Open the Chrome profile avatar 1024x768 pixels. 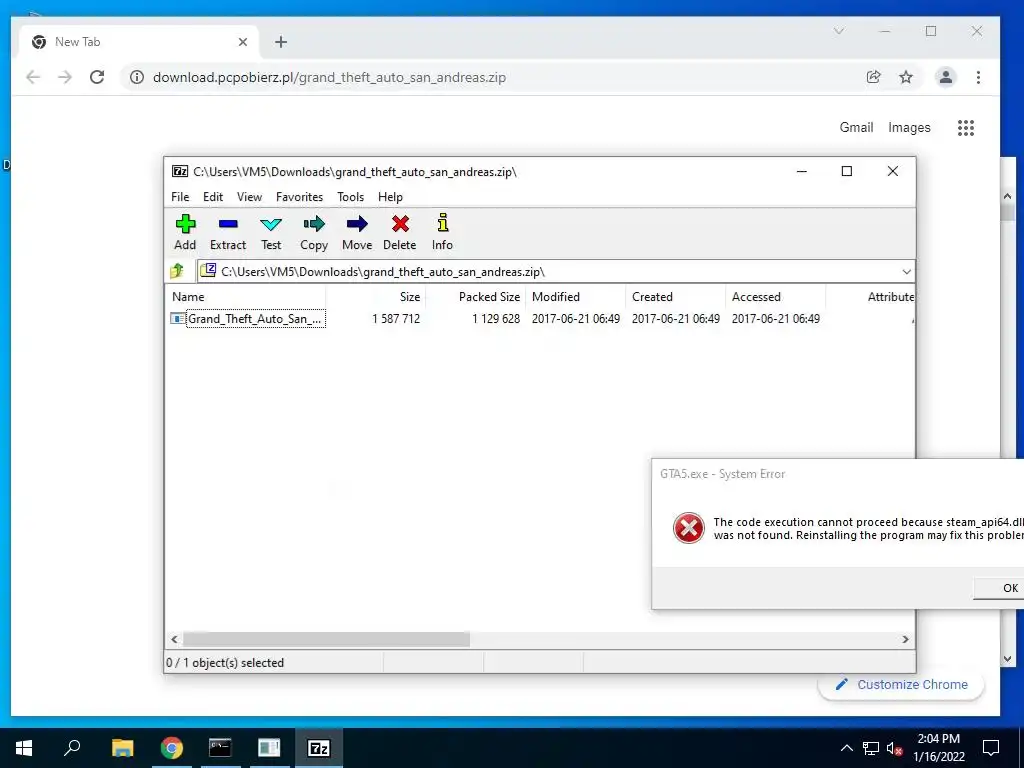[945, 77]
